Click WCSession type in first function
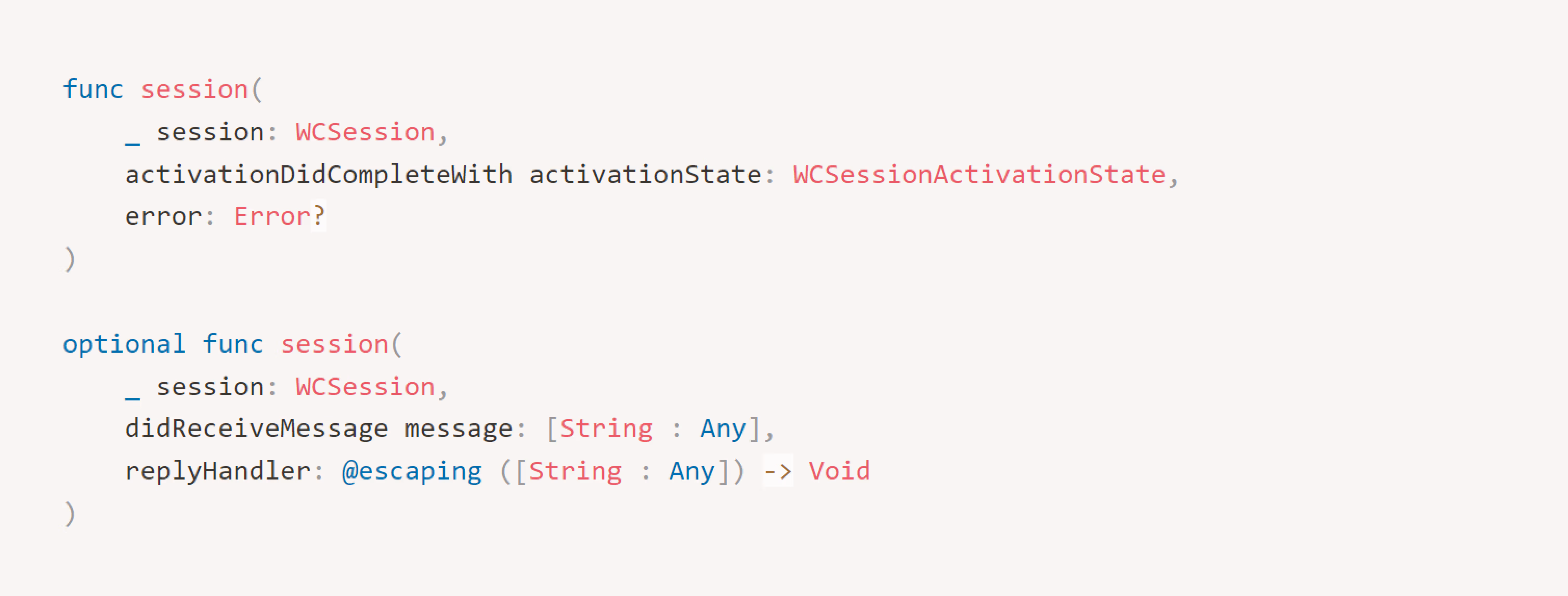The height and width of the screenshot is (596, 1568). point(365,132)
